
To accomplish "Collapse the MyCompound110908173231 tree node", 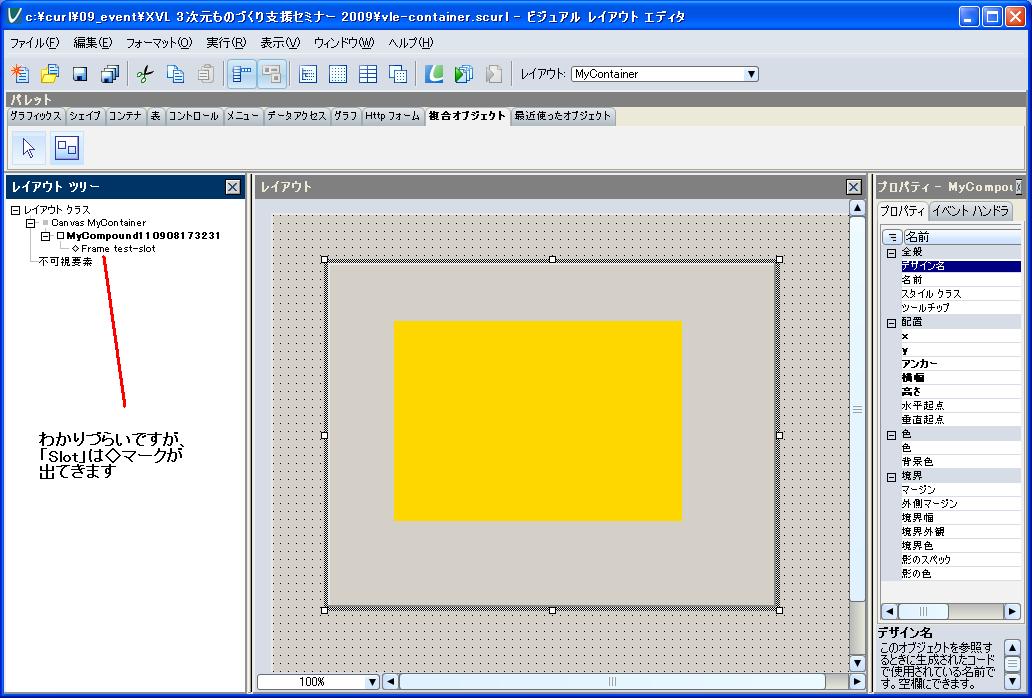I will 45,236.
